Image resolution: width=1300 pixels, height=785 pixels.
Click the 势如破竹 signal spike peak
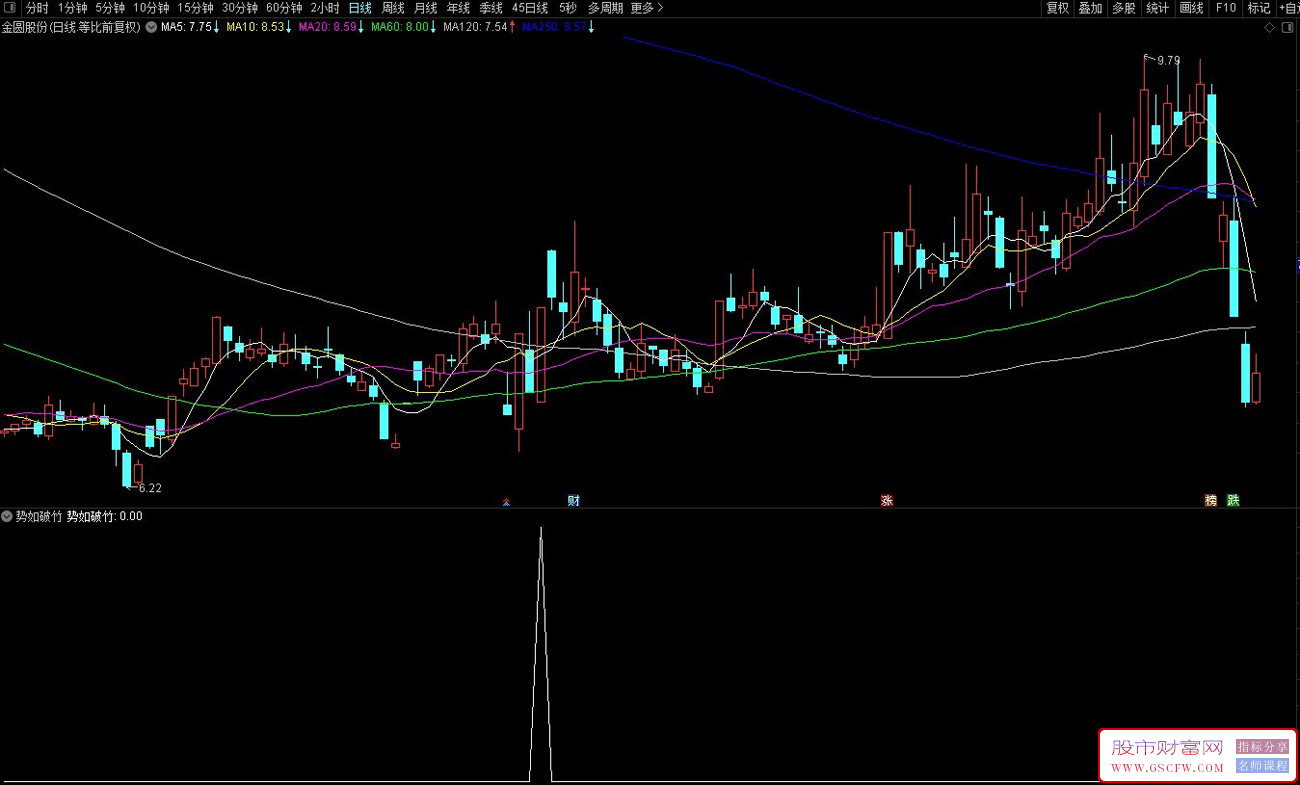pyautogui.click(x=541, y=529)
